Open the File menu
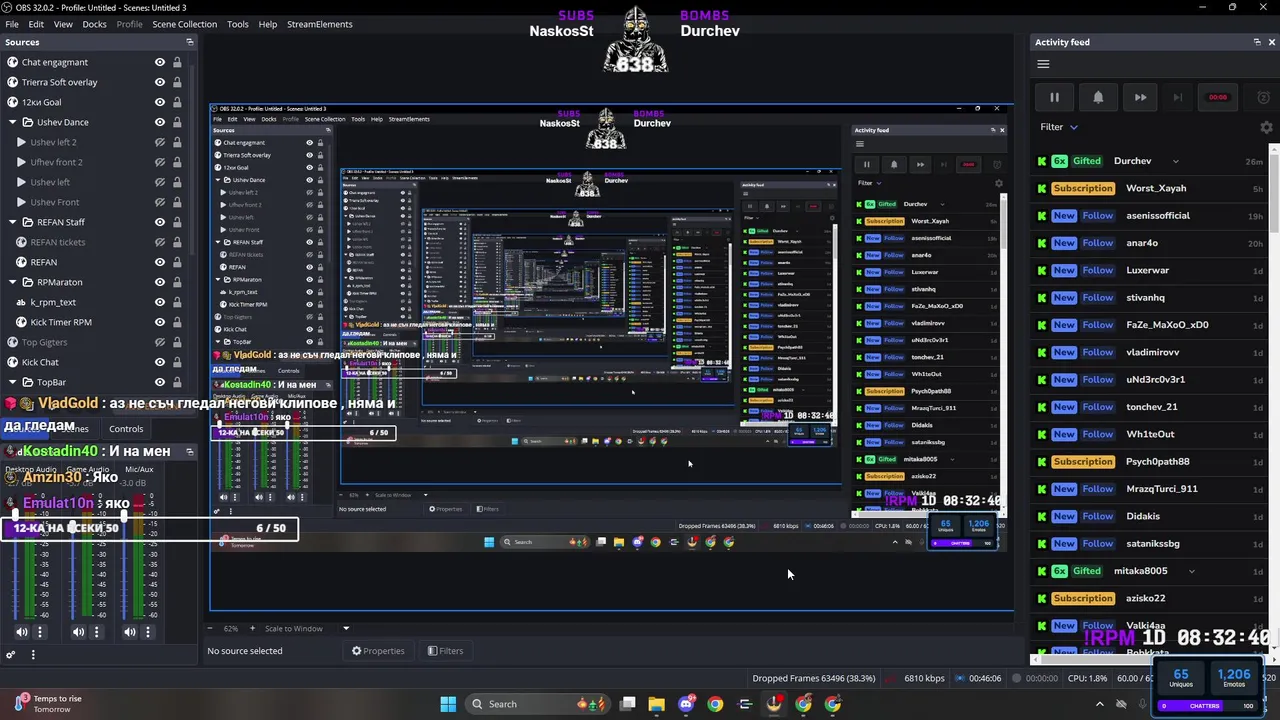The width and height of the screenshot is (1280, 720). click(12, 24)
